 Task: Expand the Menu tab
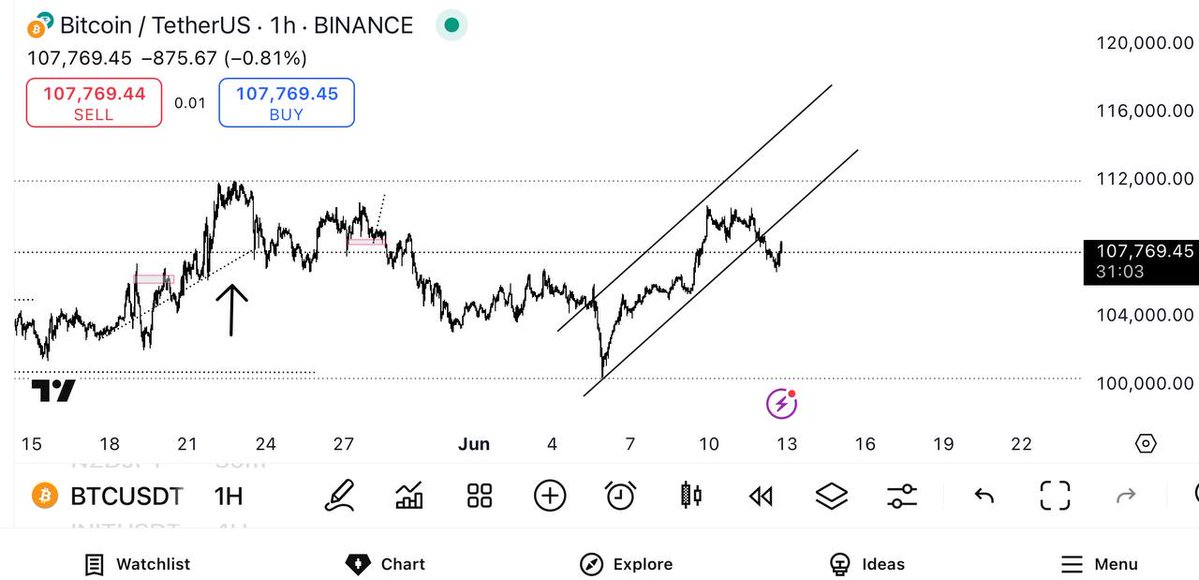coord(1099,565)
